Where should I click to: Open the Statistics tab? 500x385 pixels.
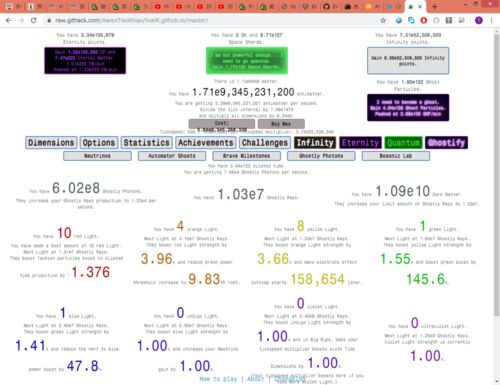point(147,143)
